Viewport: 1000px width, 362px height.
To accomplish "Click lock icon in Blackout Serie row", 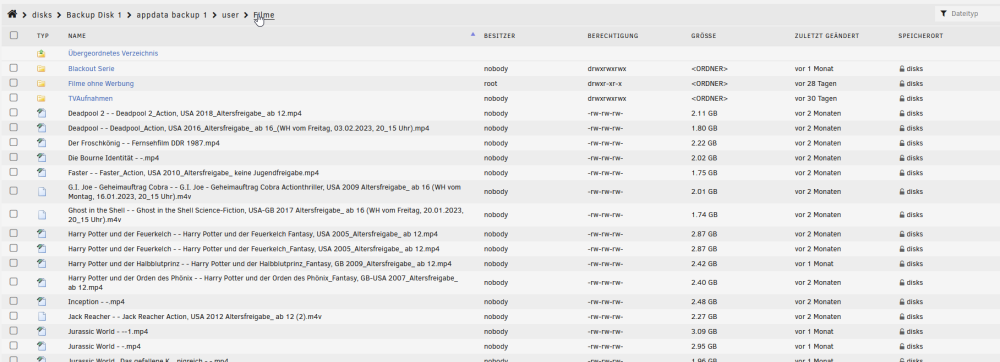I will point(902,69).
